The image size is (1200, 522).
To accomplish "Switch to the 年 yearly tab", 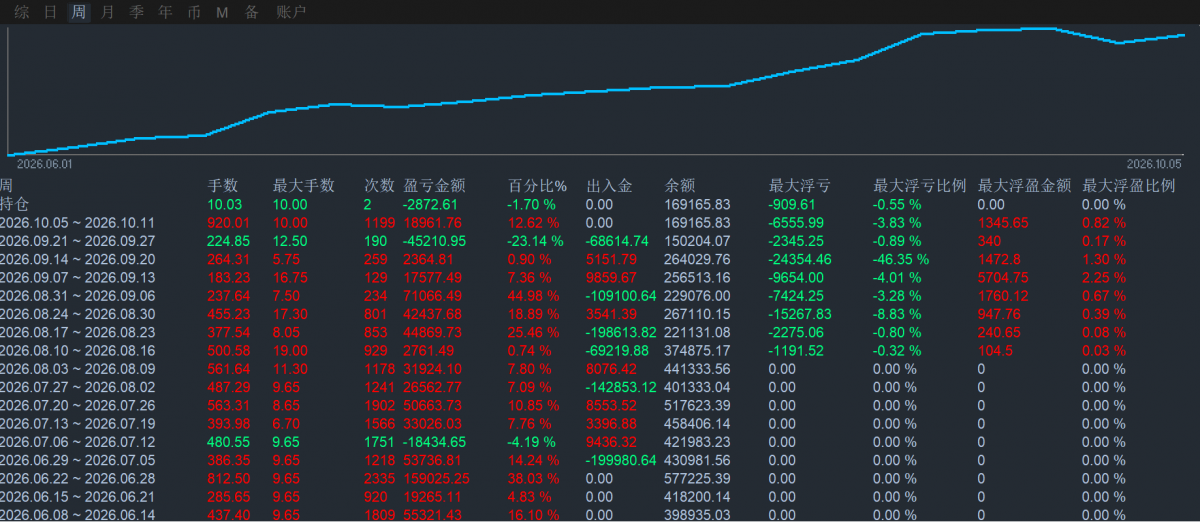I will coord(165,12).
